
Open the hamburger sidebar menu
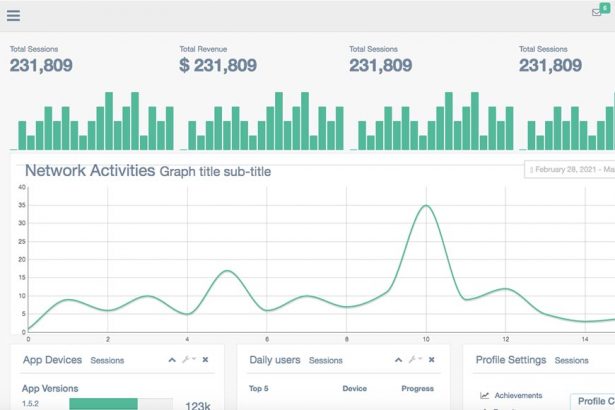click(x=13, y=16)
